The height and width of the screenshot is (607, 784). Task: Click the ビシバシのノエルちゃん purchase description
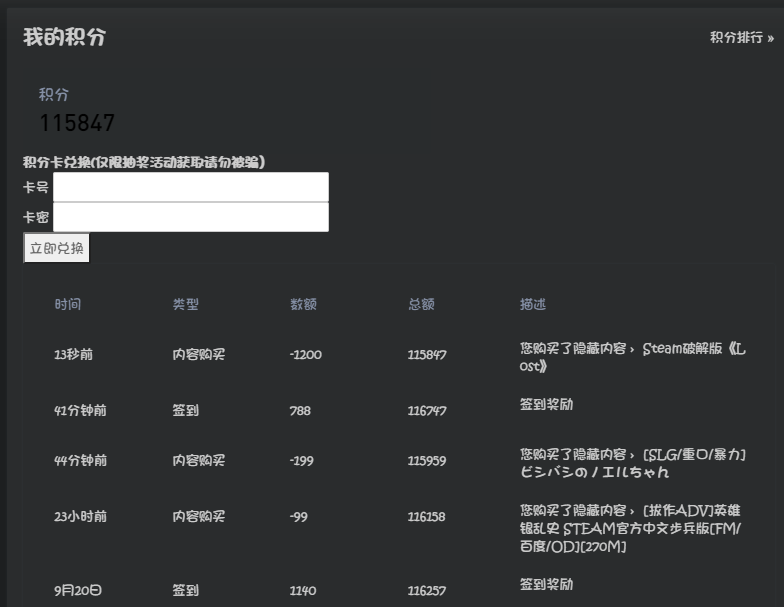[632, 463]
